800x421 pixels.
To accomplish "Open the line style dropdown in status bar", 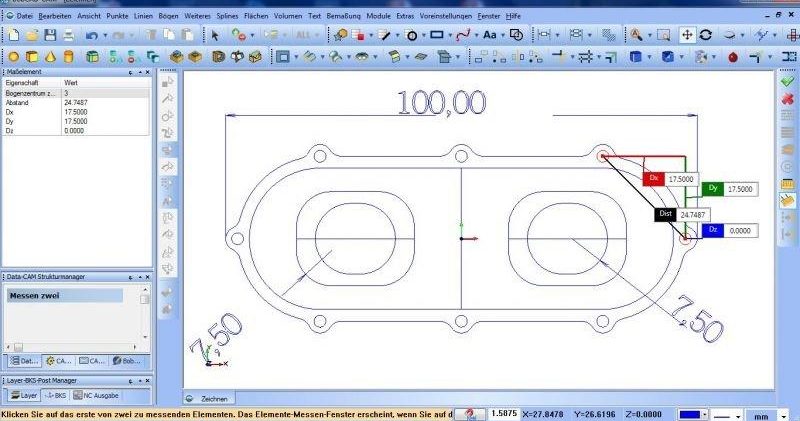I will click(x=738, y=416).
